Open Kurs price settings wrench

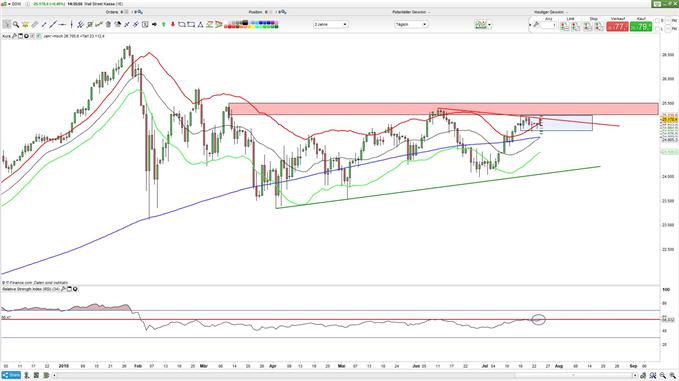pos(14,36)
